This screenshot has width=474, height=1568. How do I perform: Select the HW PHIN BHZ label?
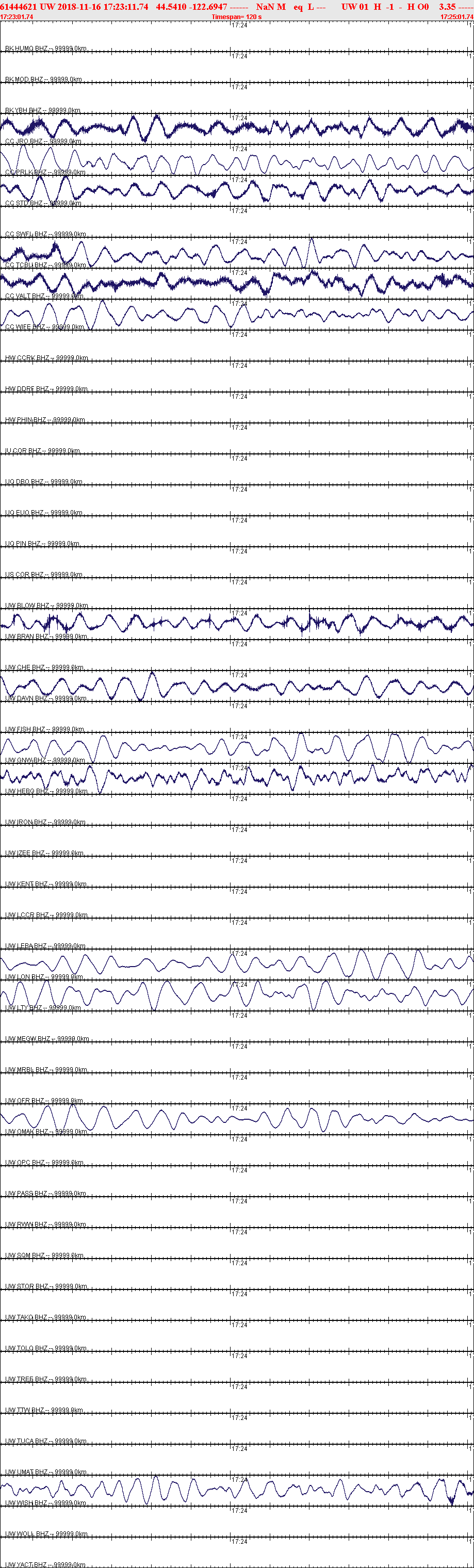click(45, 420)
